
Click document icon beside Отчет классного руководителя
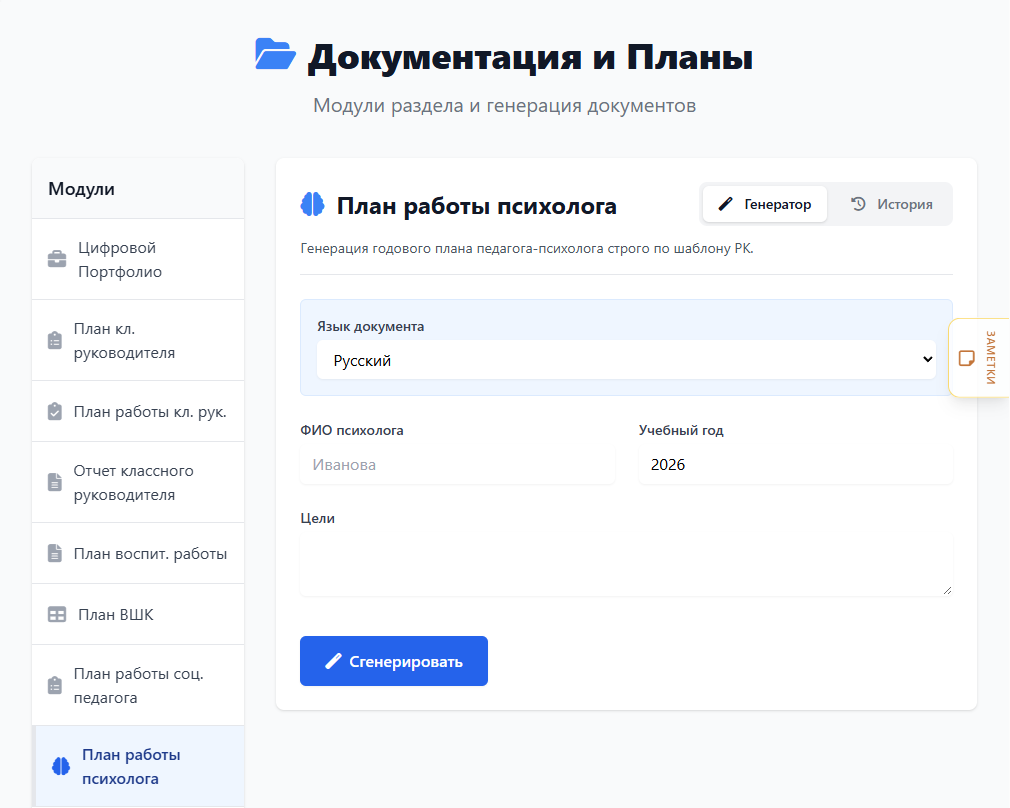coord(55,482)
